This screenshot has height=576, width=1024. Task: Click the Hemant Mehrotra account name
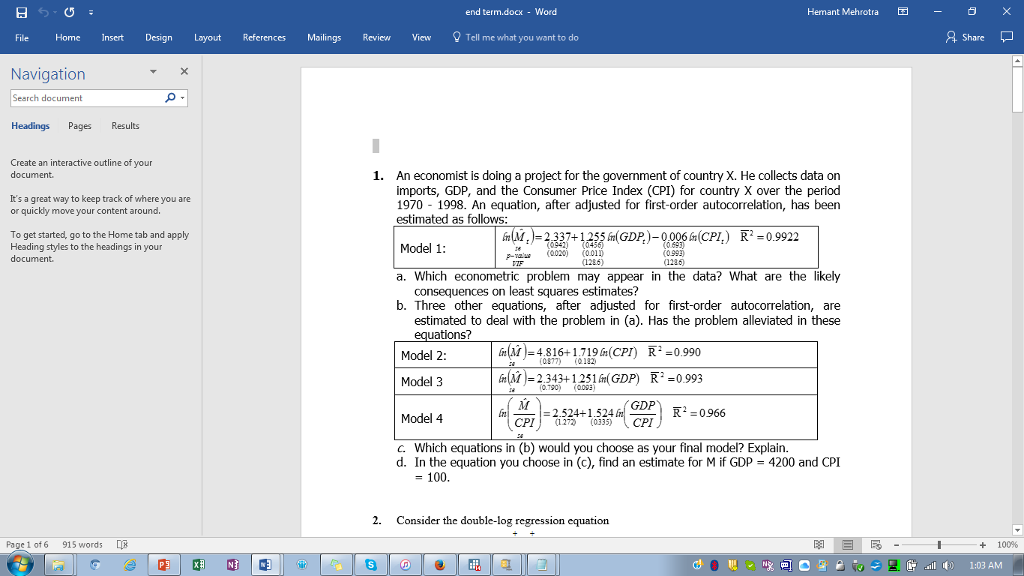tap(842, 12)
